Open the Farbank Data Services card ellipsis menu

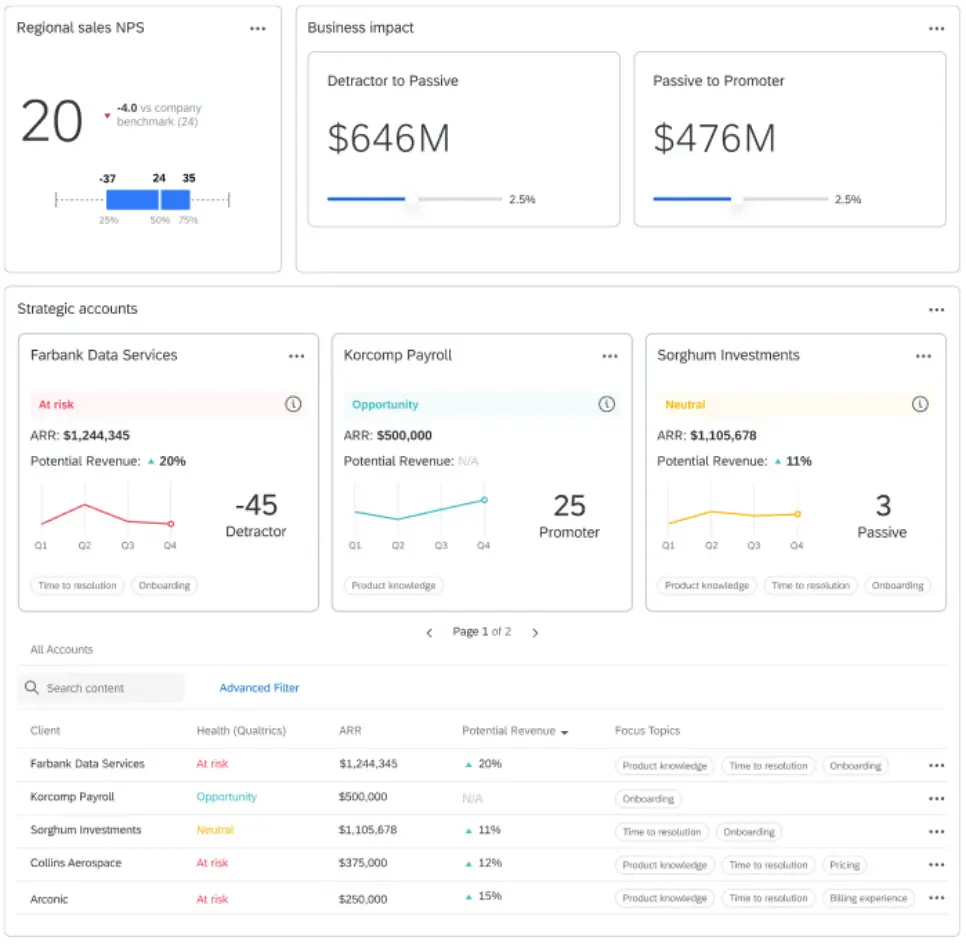coord(296,355)
